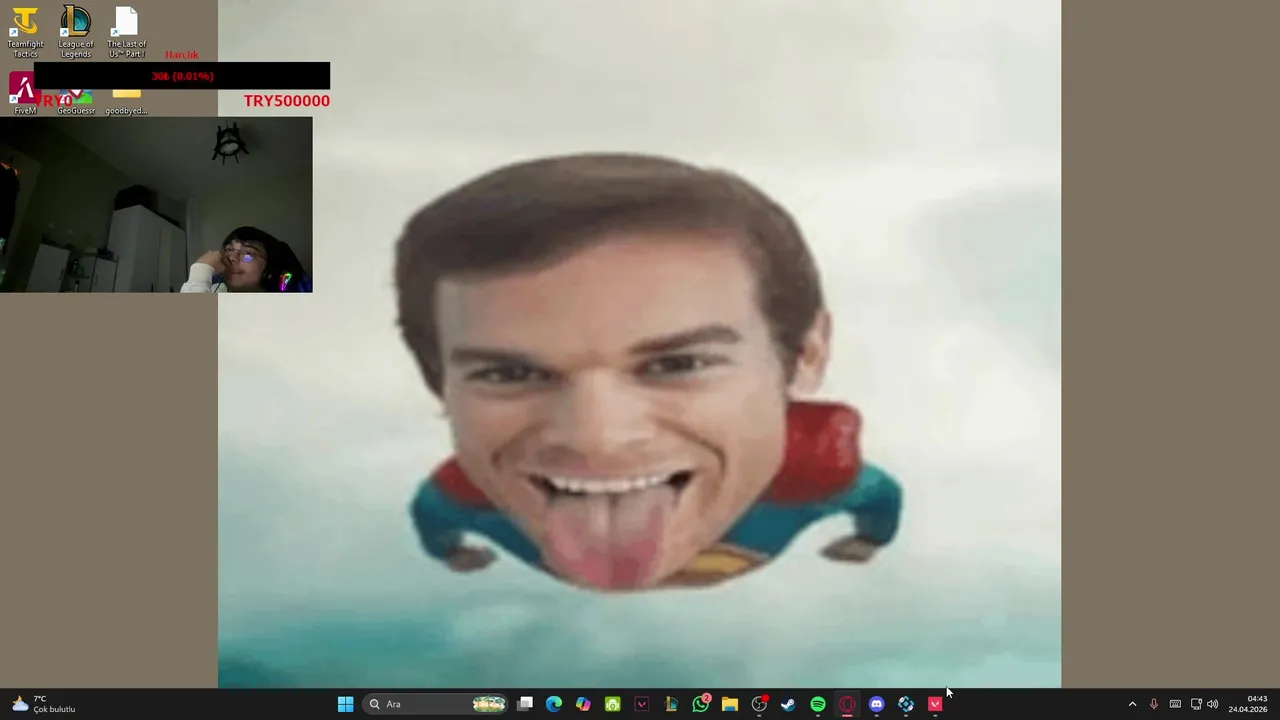Open the network status tray icon
The image size is (1280, 720).
point(1196,704)
